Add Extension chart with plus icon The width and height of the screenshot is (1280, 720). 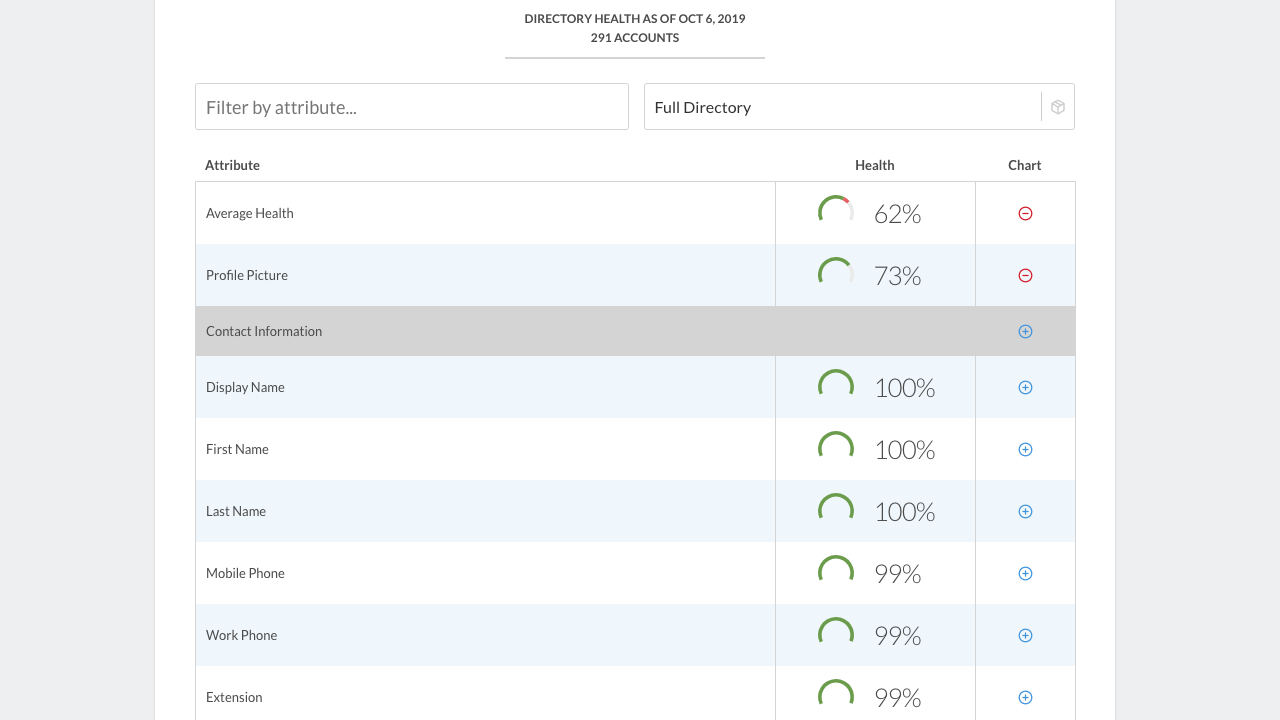(x=1025, y=697)
